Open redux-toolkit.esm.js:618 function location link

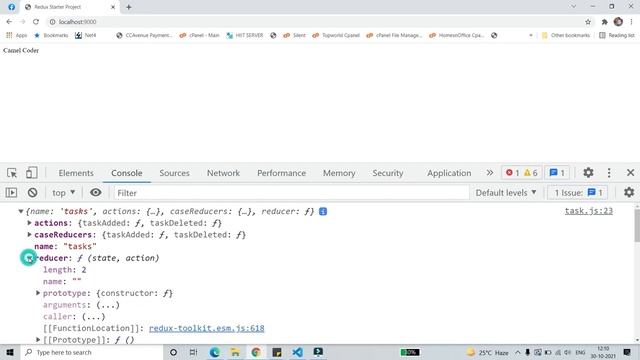pos(207,328)
